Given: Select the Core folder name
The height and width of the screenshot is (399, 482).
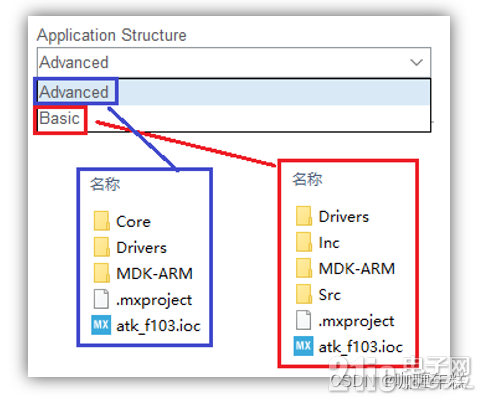Looking at the screenshot, I should (133, 222).
